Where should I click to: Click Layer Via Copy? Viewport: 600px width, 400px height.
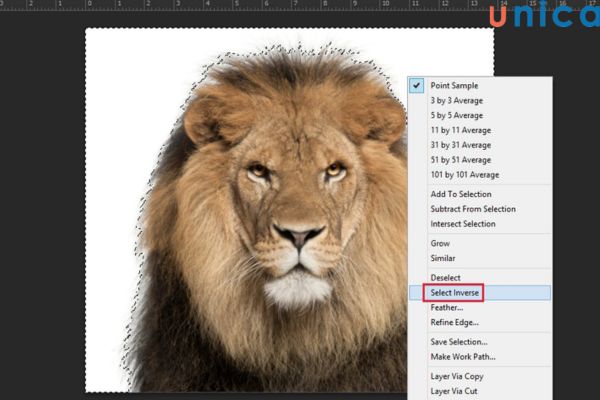[458, 376]
